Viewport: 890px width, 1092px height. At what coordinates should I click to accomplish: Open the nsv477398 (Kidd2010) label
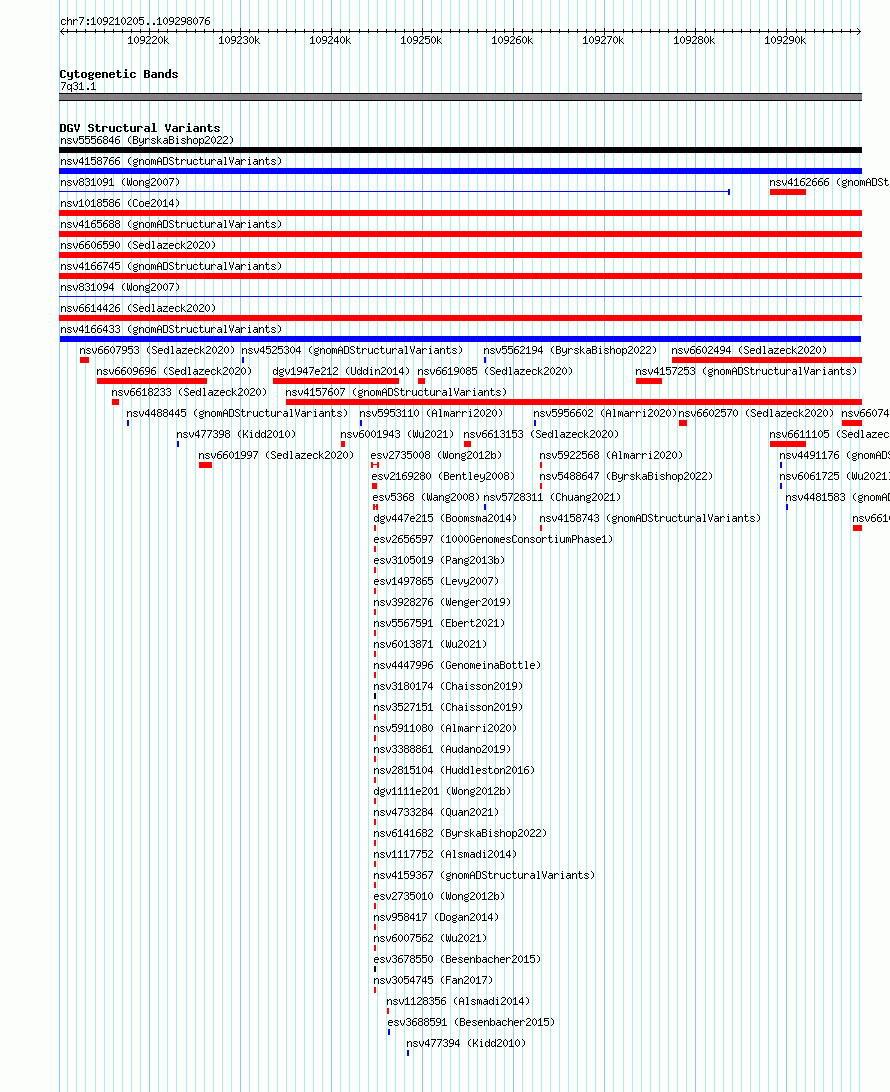pyautogui.click(x=236, y=434)
